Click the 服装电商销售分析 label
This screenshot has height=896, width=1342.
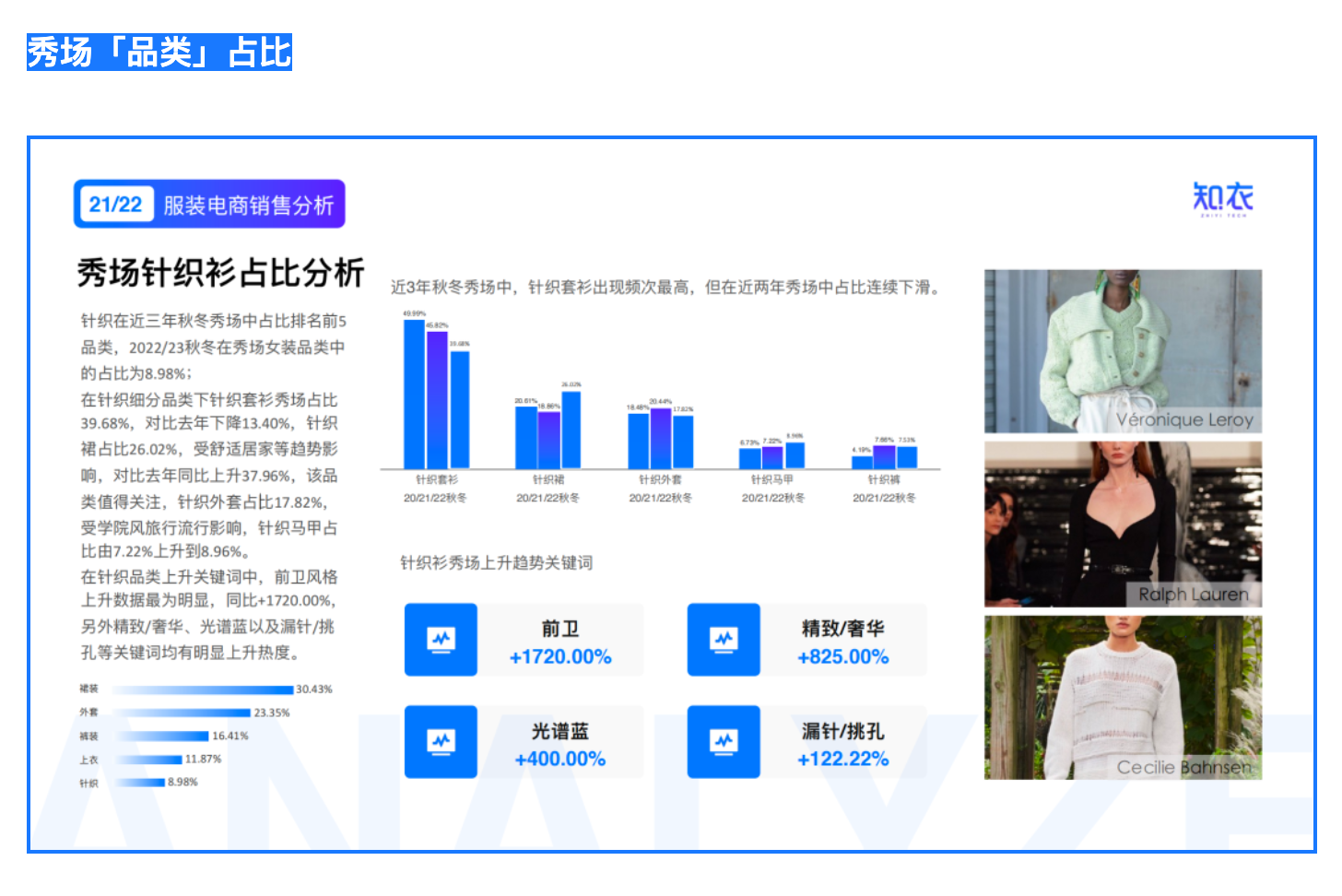pyautogui.click(x=248, y=205)
